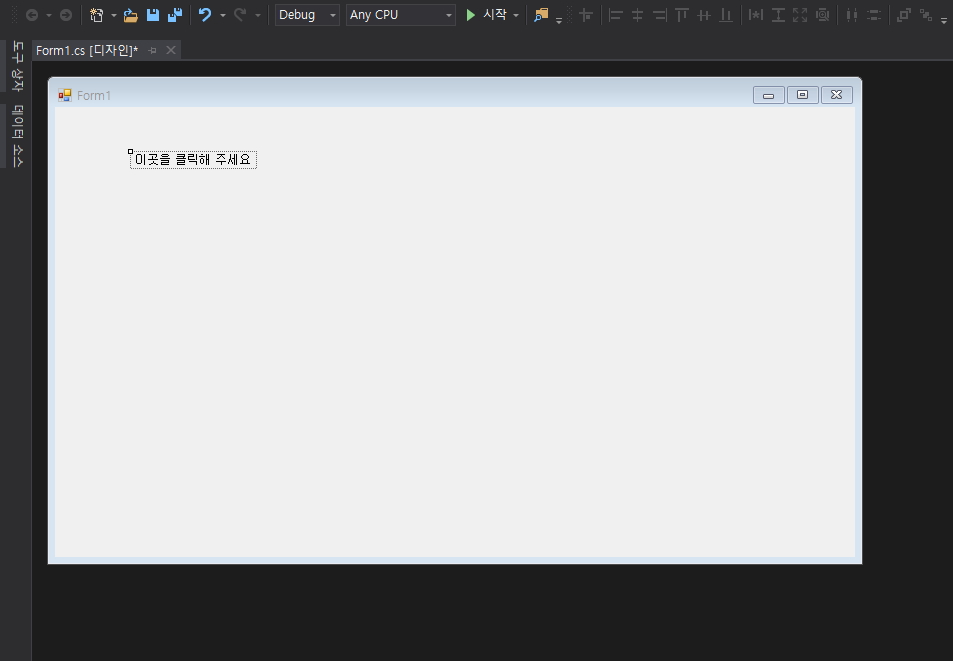Click the Align to Grid icon
Screen dimensions: 953x661
[586, 15]
